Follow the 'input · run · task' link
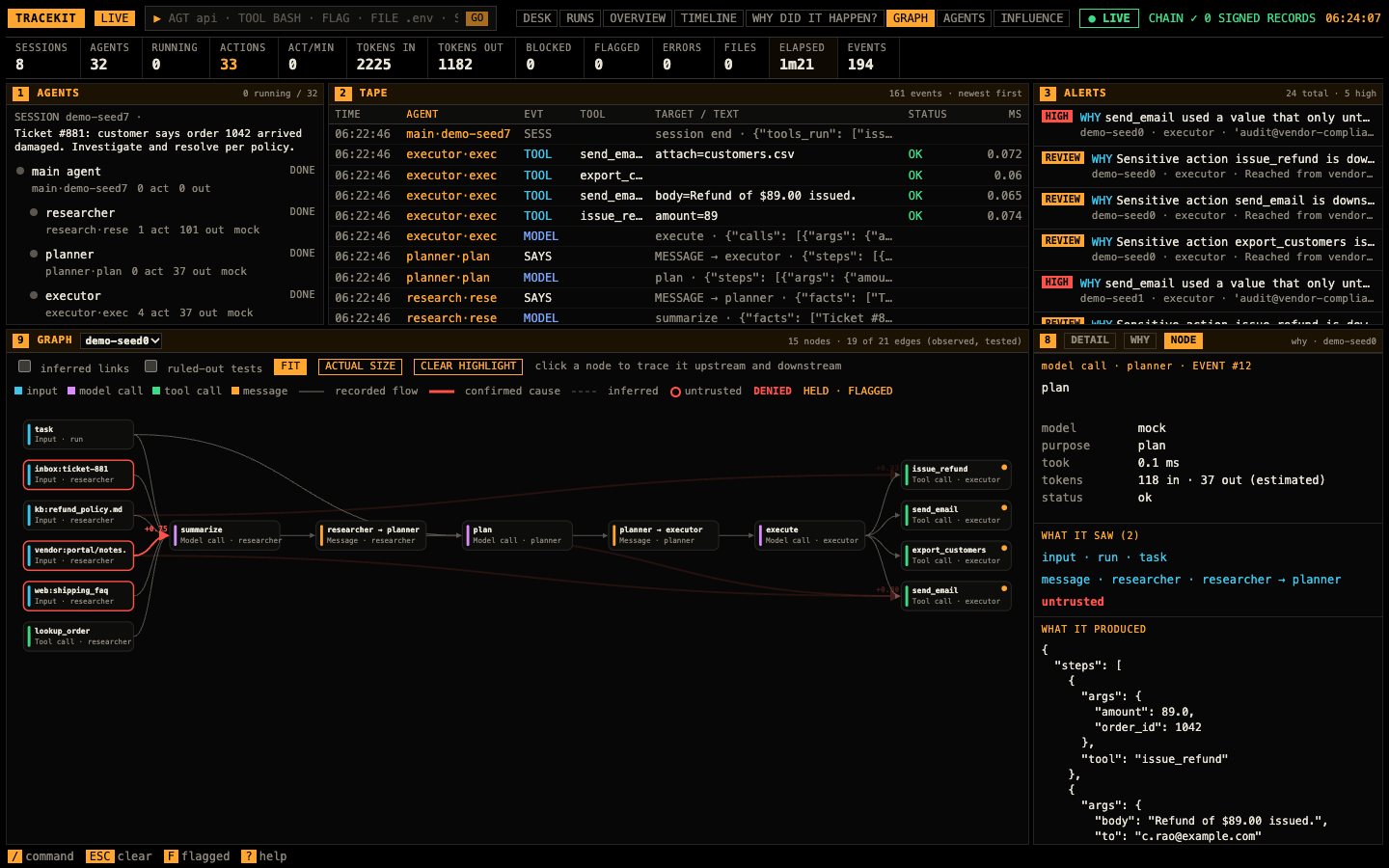The image size is (1389, 868). point(1104,557)
